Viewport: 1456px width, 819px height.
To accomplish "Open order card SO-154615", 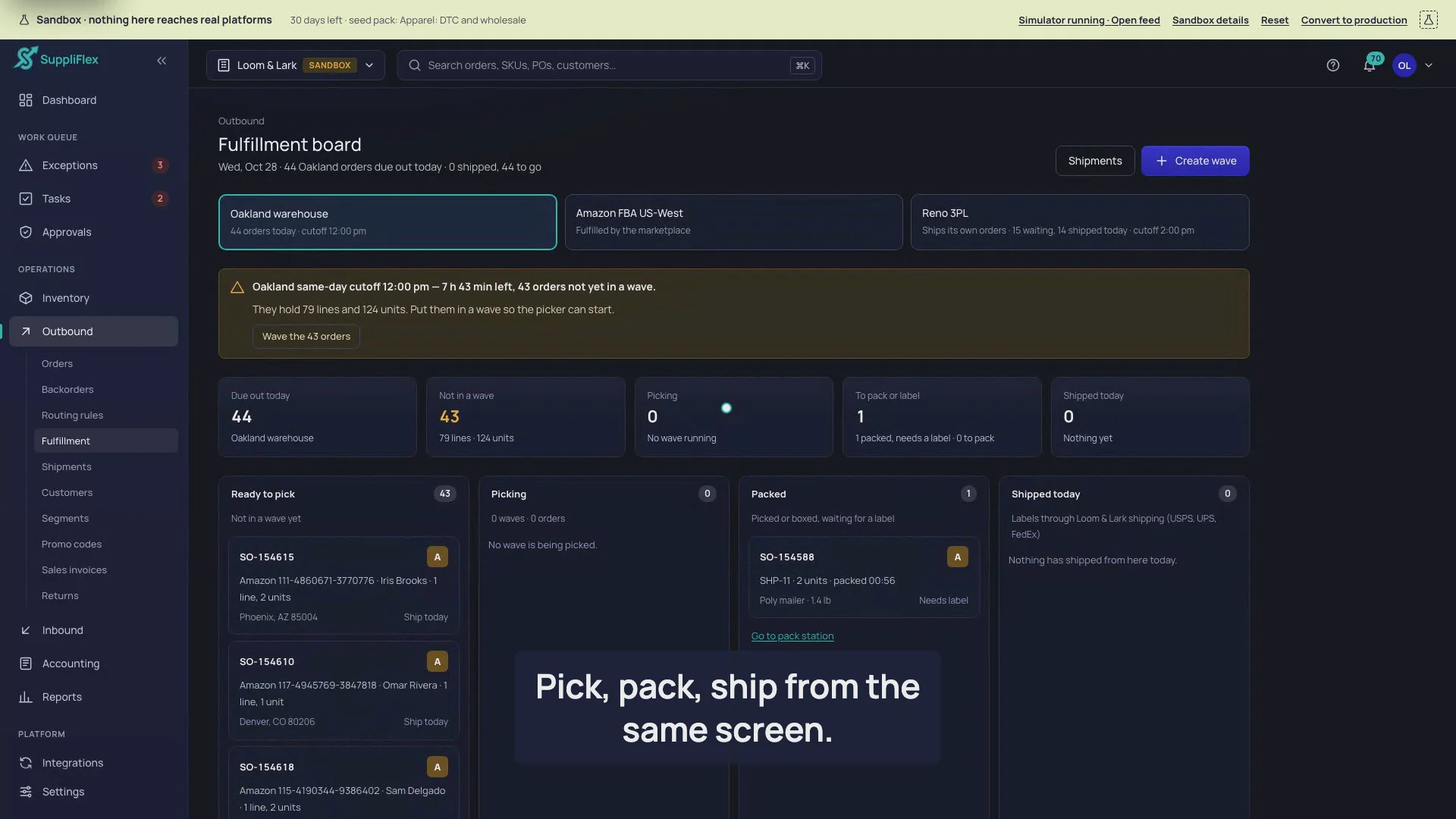I will coord(344,585).
